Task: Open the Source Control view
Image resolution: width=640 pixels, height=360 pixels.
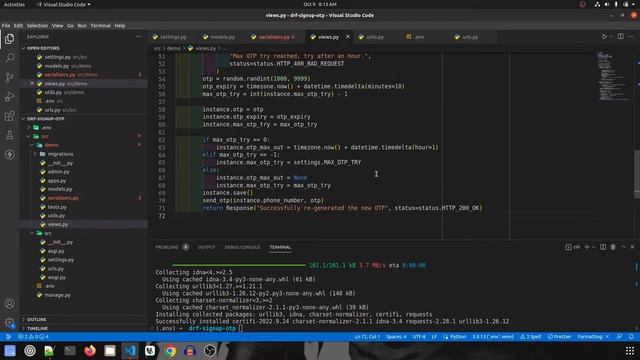Action: coord(9,77)
